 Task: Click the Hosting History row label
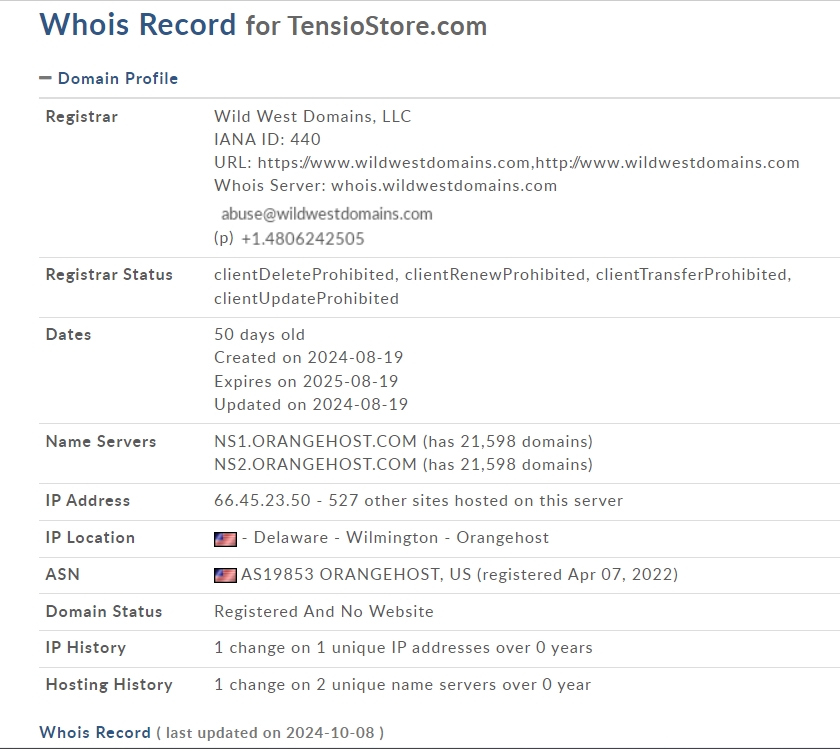pyautogui.click(x=109, y=684)
